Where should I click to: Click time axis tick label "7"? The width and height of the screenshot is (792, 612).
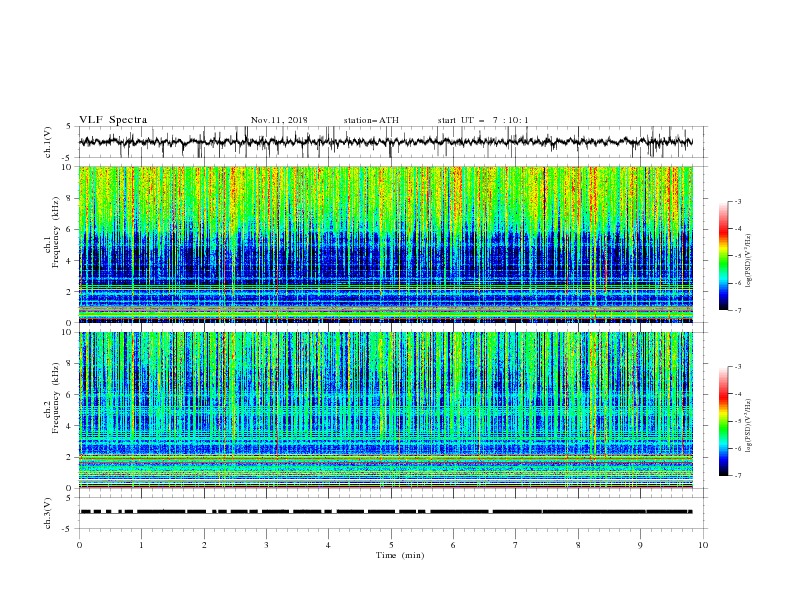[516, 545]
